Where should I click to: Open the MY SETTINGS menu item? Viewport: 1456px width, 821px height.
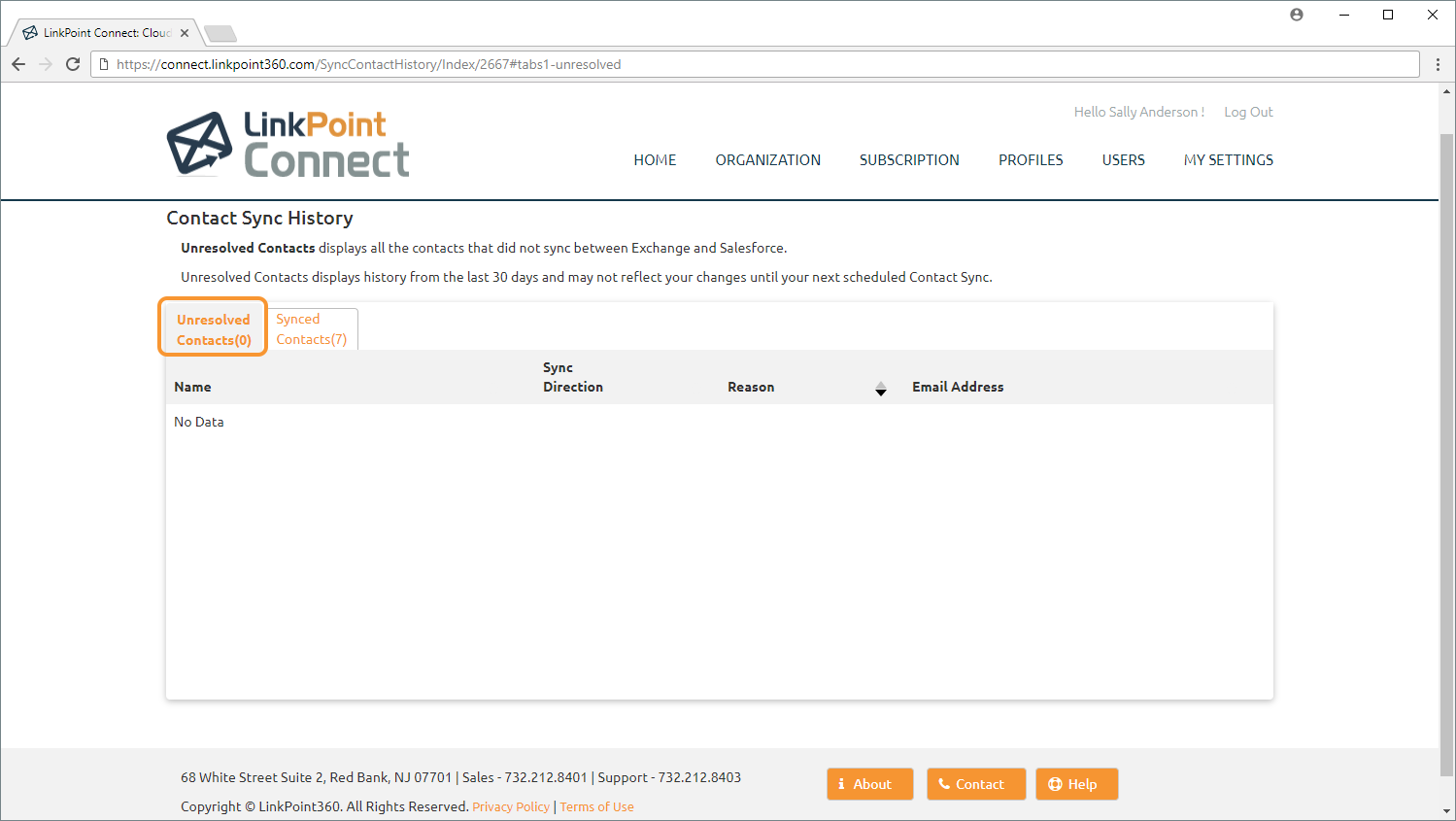tap(1228, 160)
